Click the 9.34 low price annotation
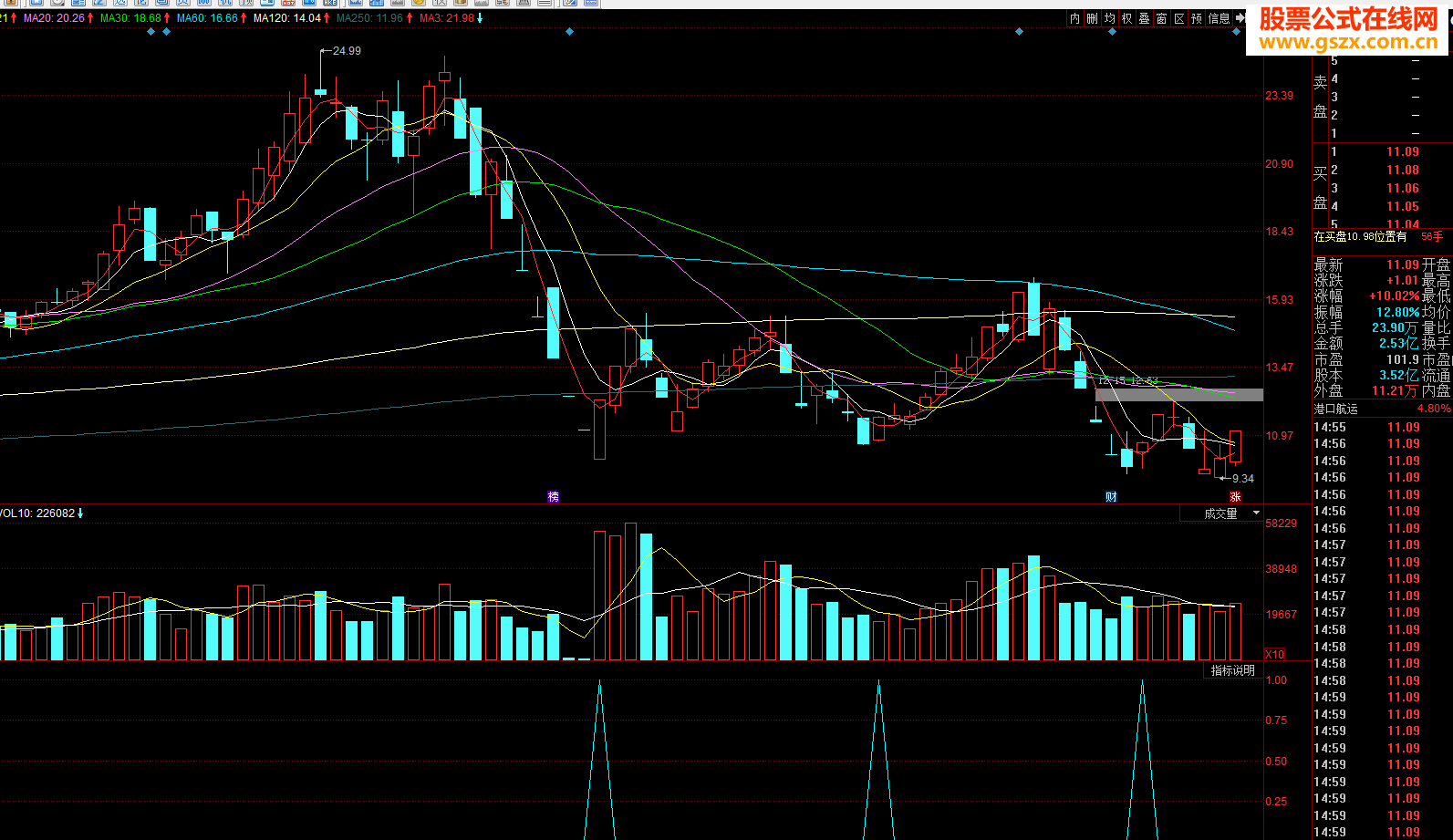 tap(1243, 478)
